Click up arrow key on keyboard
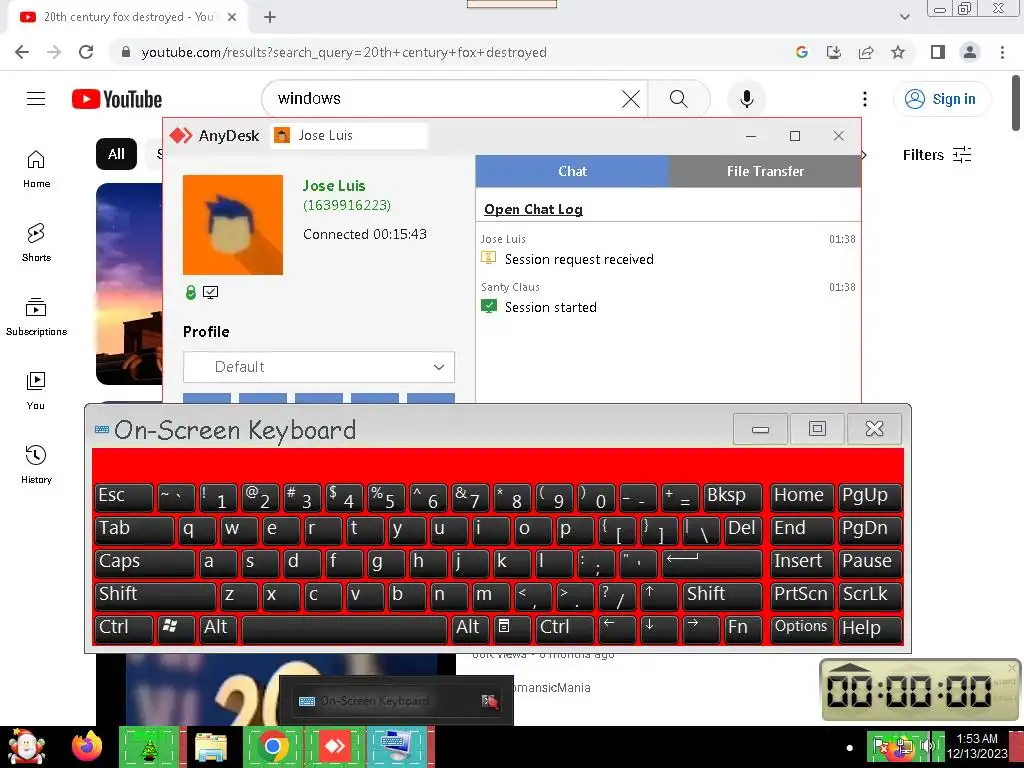1024x768 pixels. point(659,595)
